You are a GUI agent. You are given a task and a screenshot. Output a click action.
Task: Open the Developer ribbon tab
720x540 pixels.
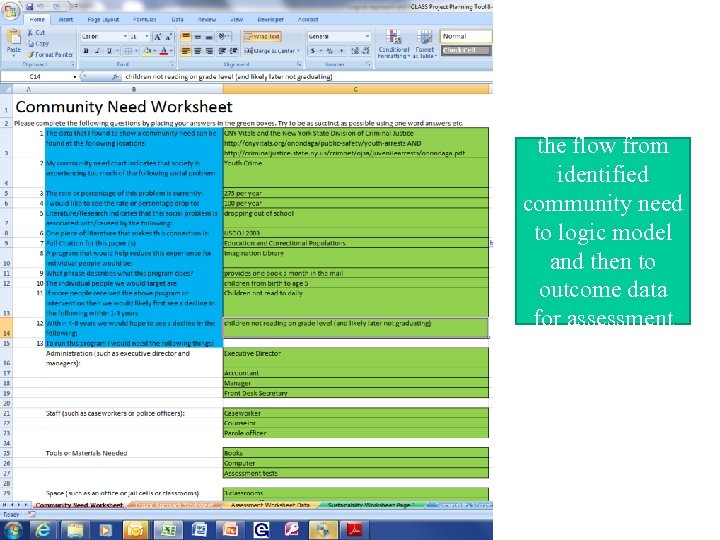coord(270,20)
